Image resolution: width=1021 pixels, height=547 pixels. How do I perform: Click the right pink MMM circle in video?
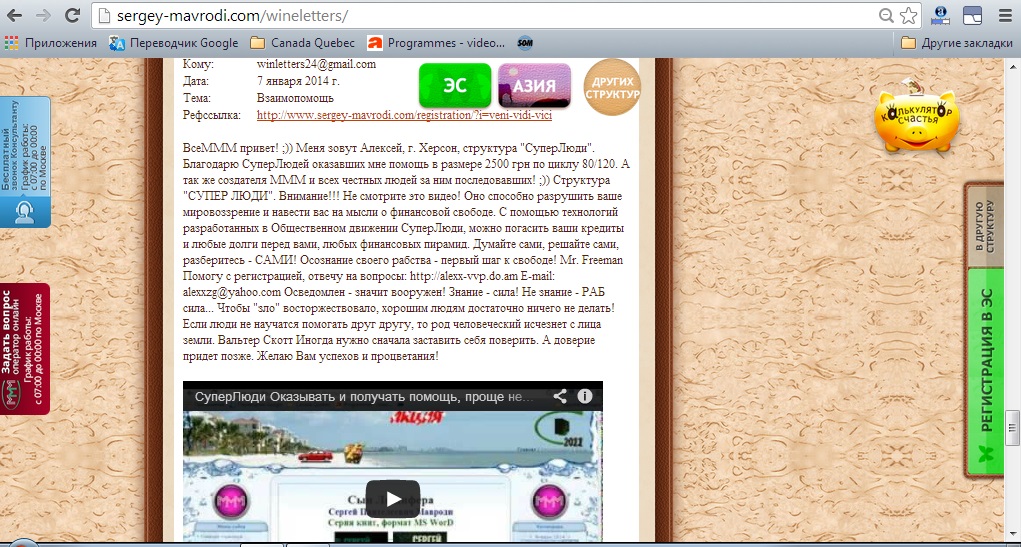[550, 501]
